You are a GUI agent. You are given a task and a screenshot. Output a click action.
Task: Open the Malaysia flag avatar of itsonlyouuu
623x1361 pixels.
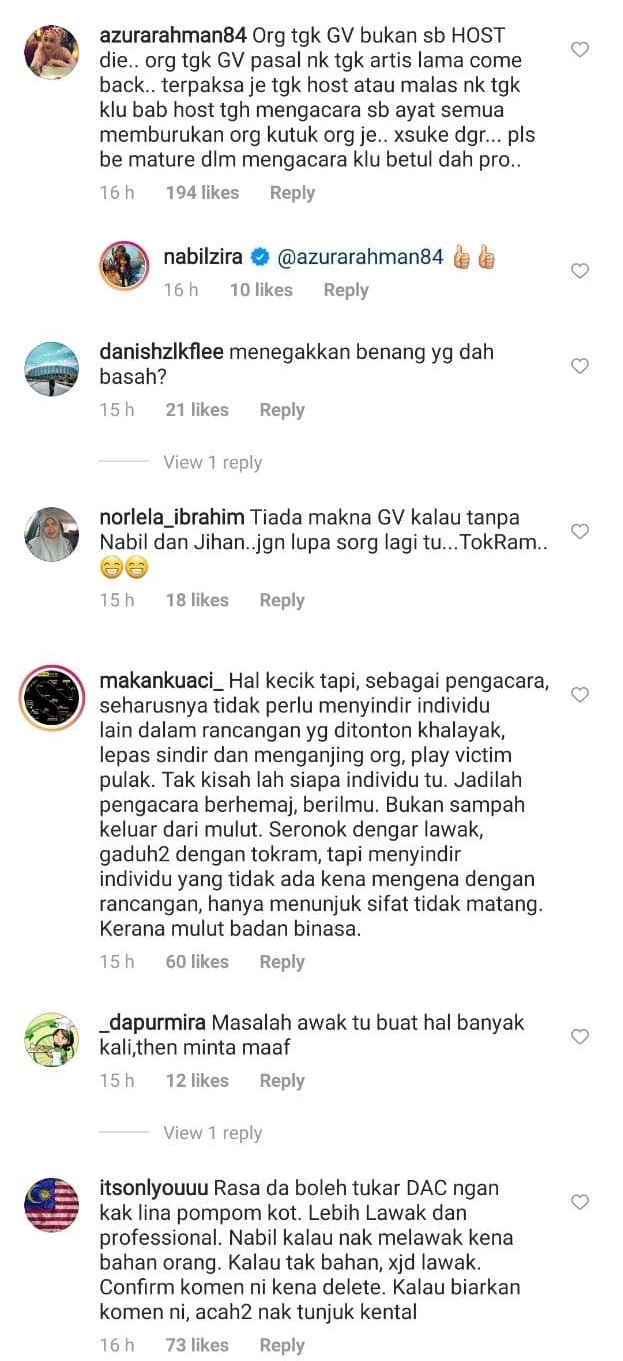click(x=51, y=1205)
